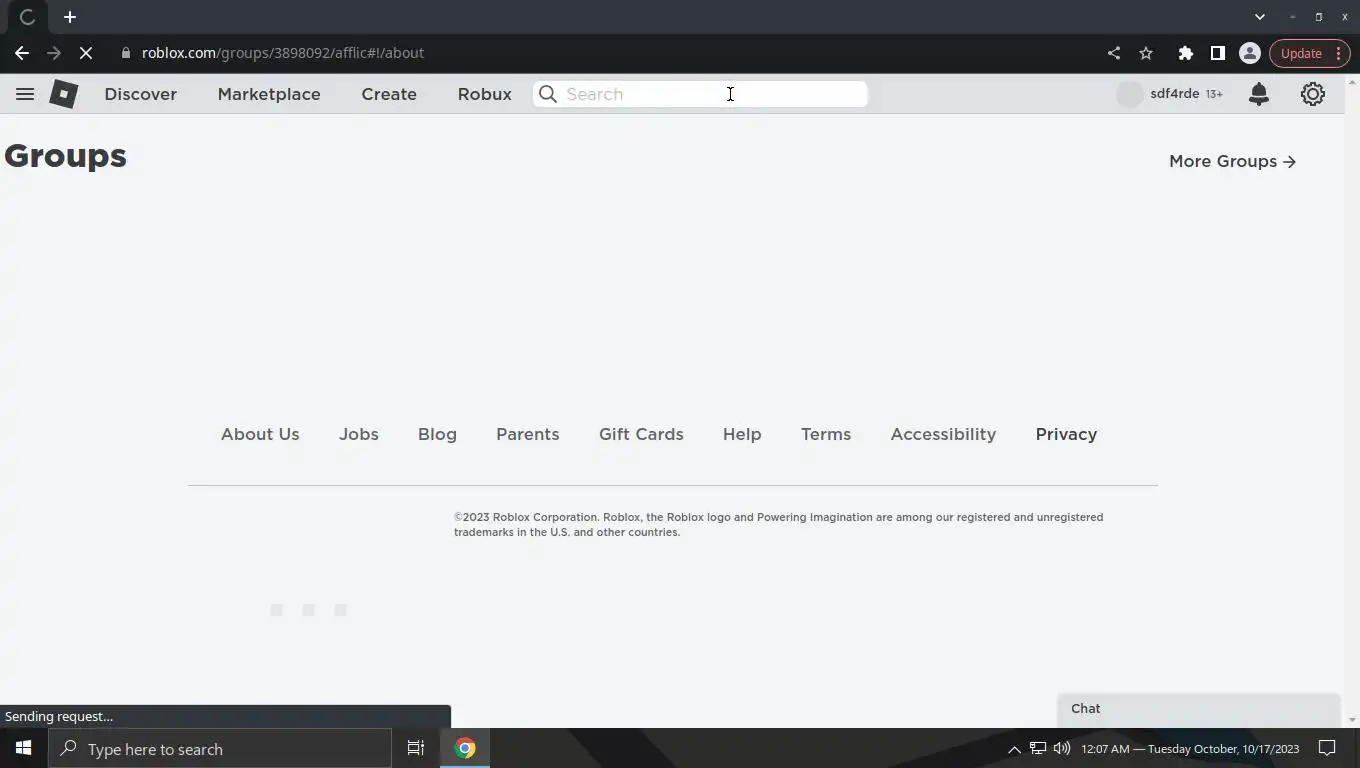The height and width of the screenshot is (768, 1360).
Task: Open the About Us footer link
Action: 260,434
